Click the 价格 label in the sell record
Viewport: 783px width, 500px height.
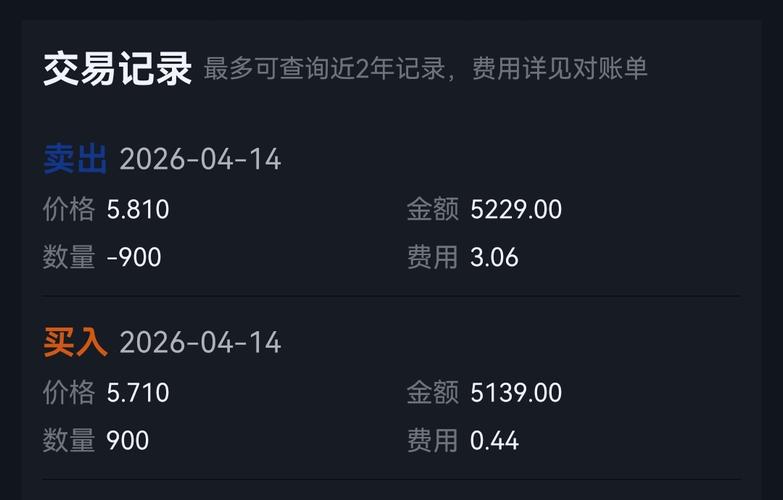pyautogui.click(x=69, y=210)
